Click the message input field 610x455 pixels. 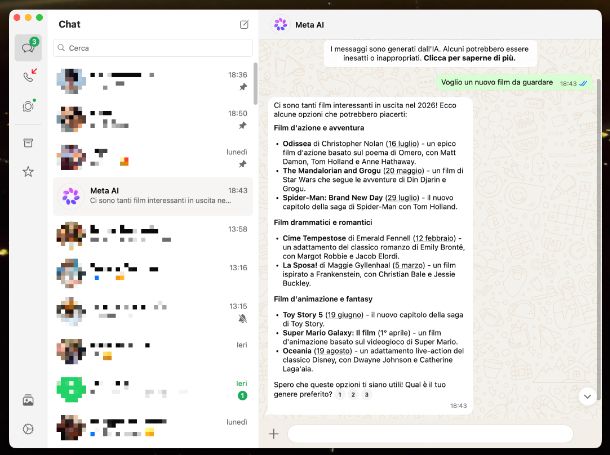430,434
